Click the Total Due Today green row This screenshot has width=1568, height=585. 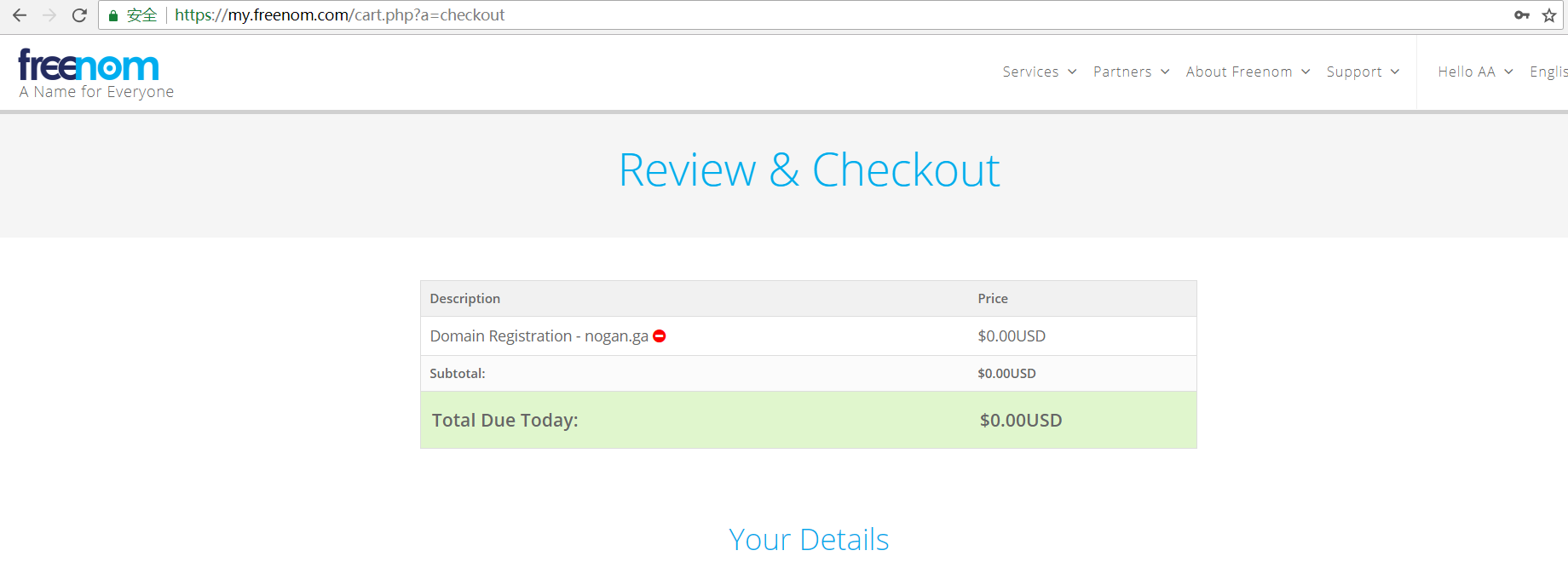(808, 420)
